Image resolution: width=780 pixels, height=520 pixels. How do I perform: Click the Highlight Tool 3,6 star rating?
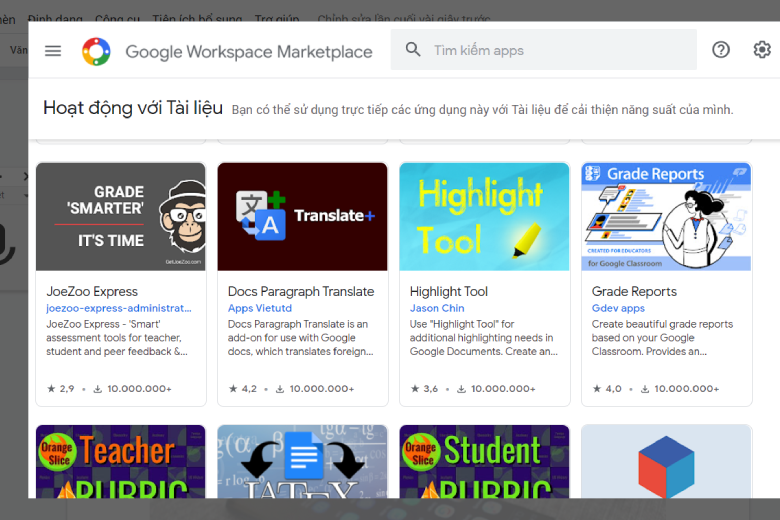click(x=424, y=389)
